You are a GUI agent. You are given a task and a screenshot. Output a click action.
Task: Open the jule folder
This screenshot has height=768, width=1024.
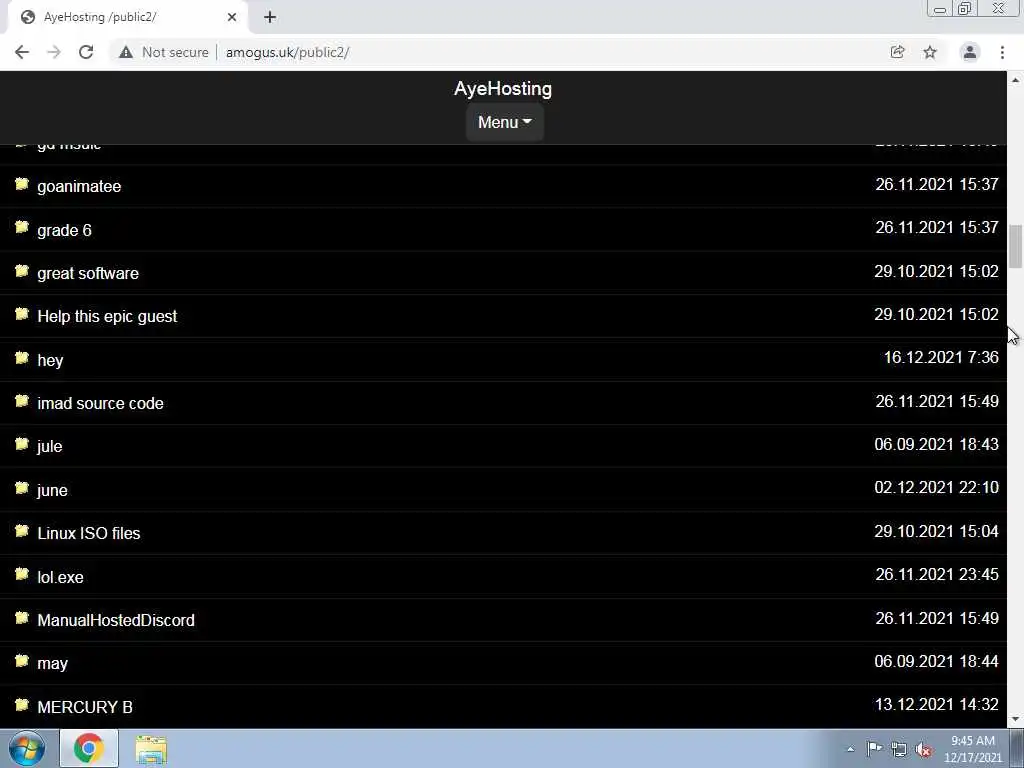50,447
